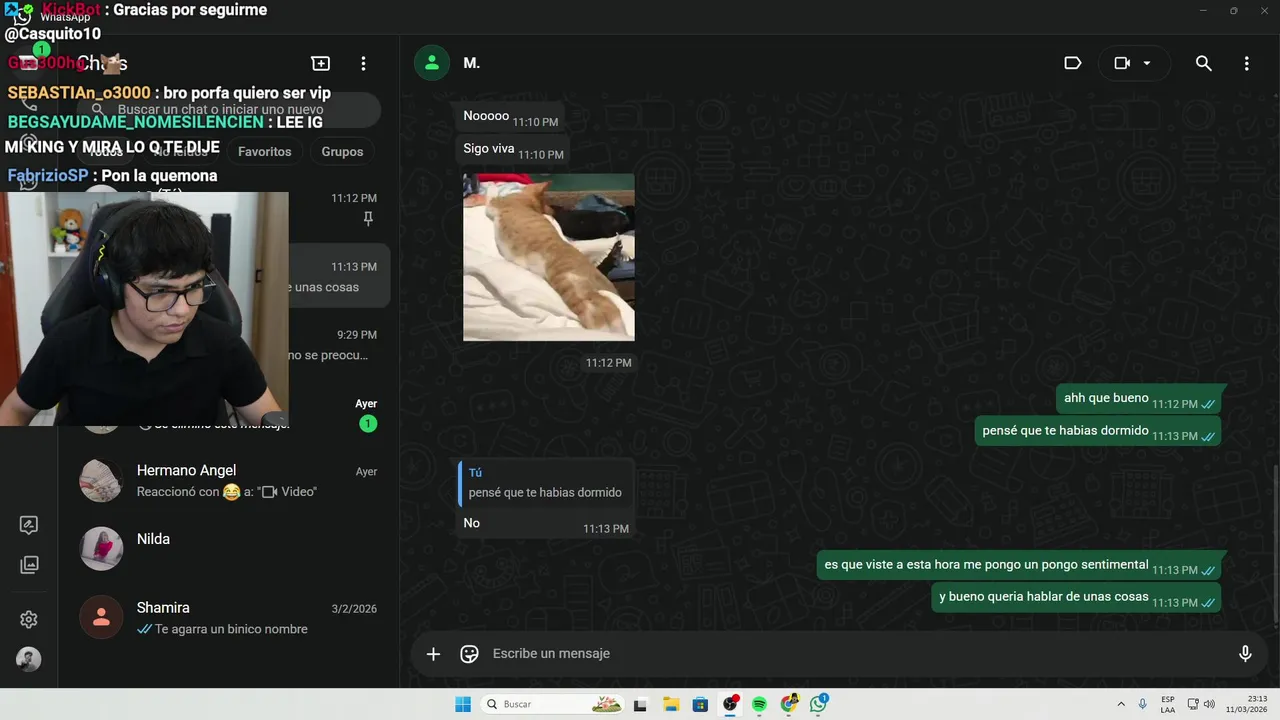The width and height of the screenshot is (1280, 720).
Task: Select the 'ahh que bueno' message
Action: pyautogui.click(x=1140, y=399)
